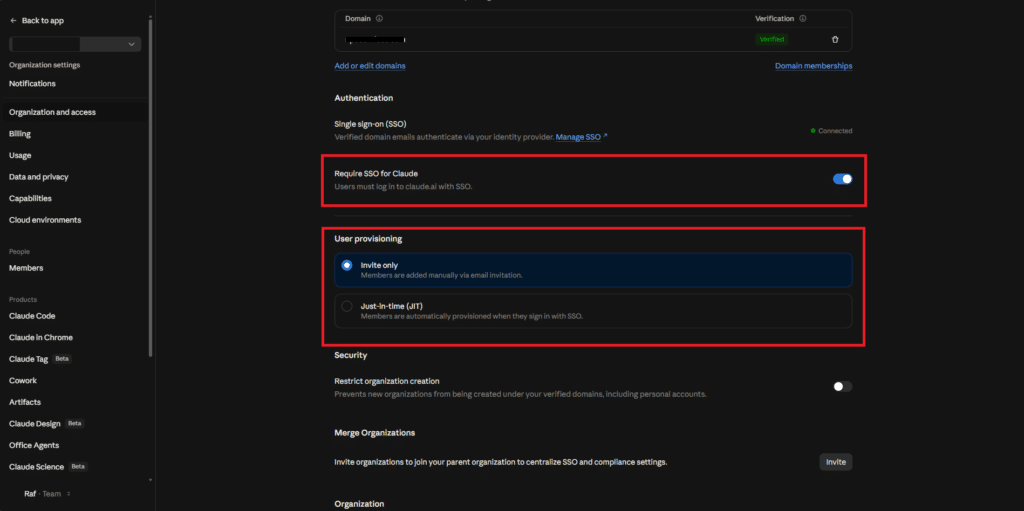
Task: Expand the Raf · Team account menu
Action: [47, 494]
